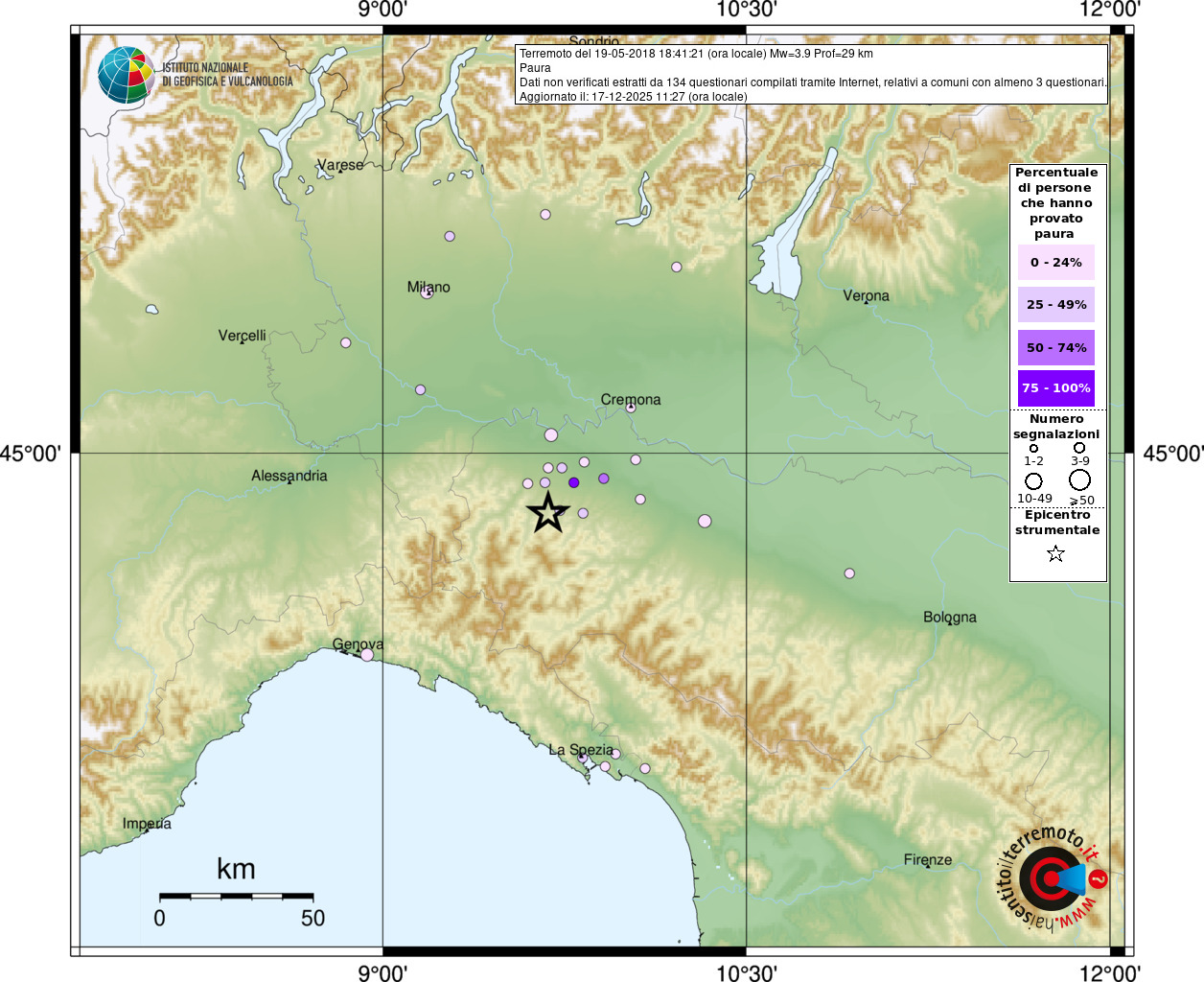Click the km scale bar

[236, 896]
